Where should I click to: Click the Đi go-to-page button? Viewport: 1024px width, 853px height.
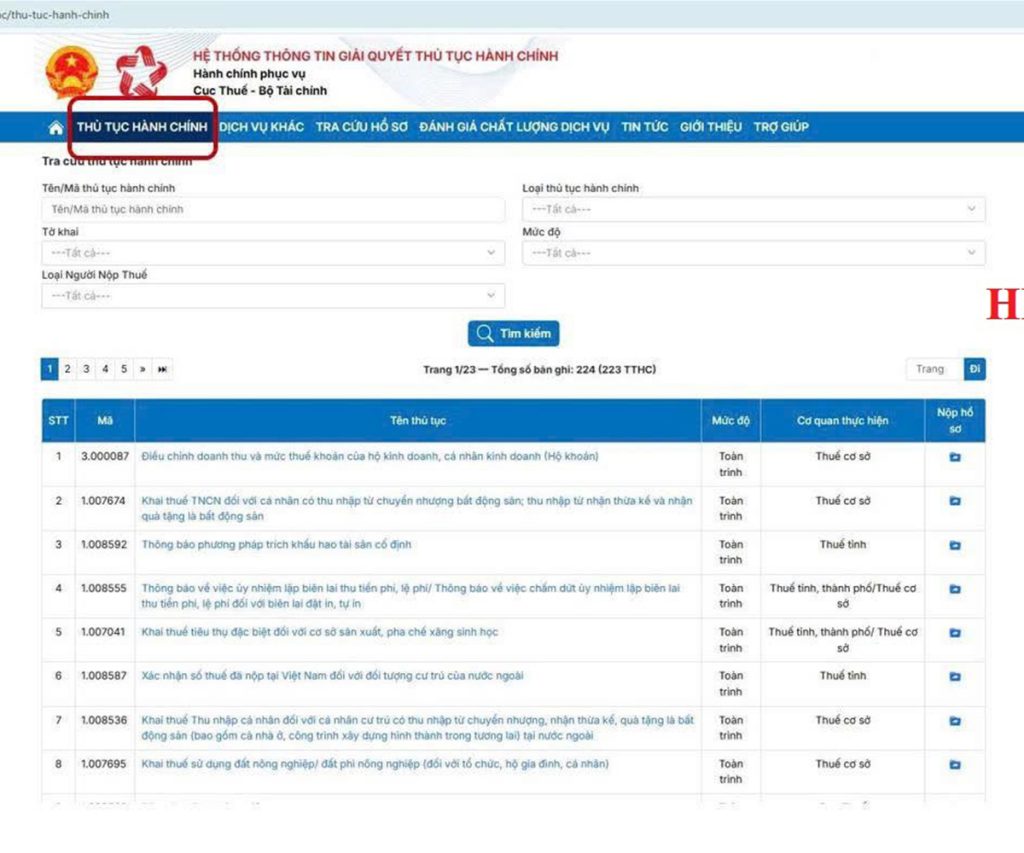[974, 369]
